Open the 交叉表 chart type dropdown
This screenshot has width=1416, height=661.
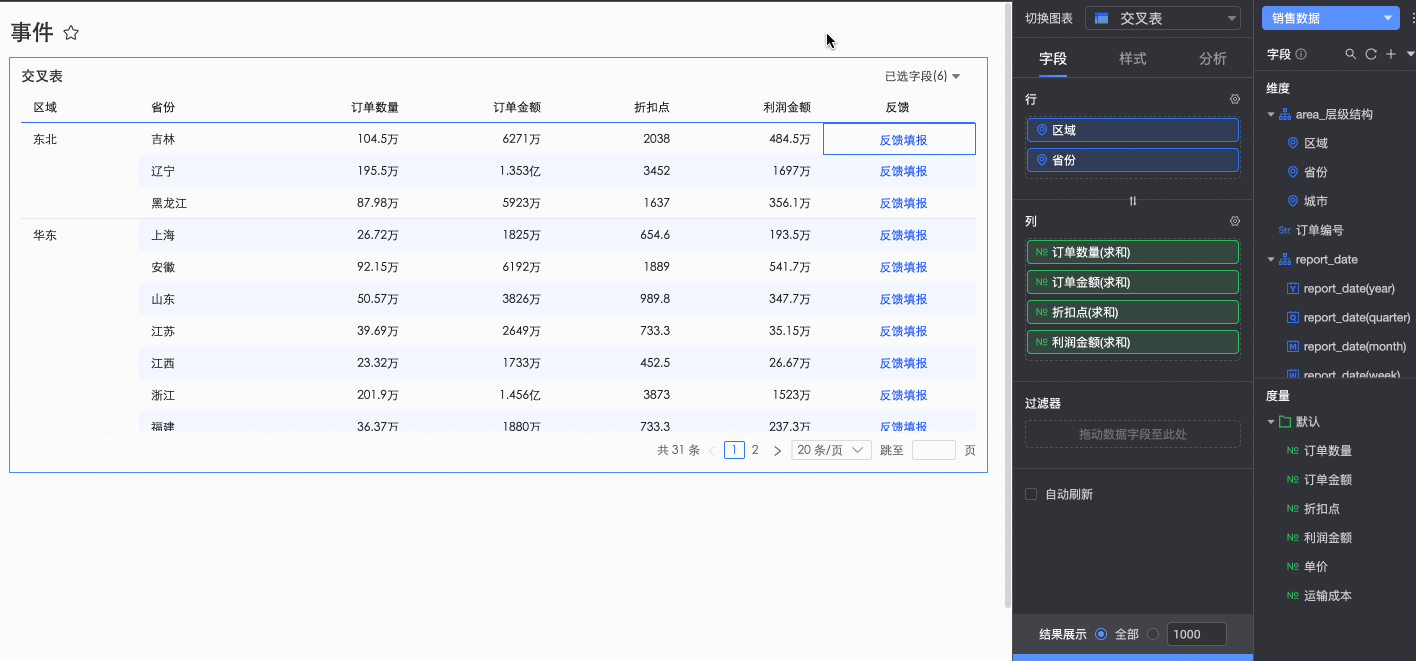[x=1163, y=18]
